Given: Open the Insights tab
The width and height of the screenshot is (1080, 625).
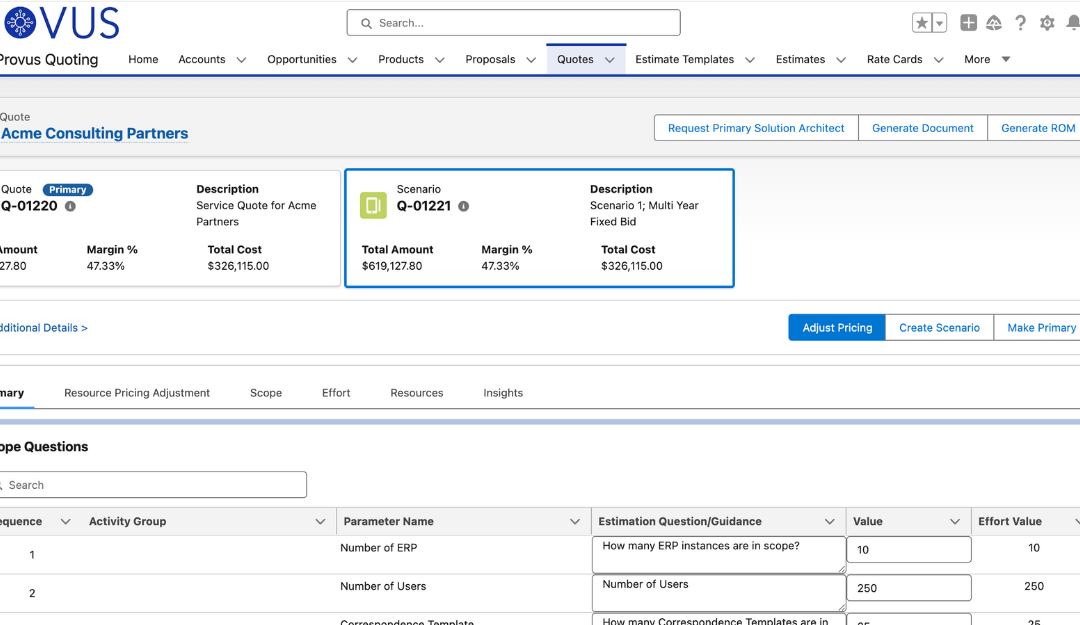Looking at the screenshot, I should click(503, 393).
